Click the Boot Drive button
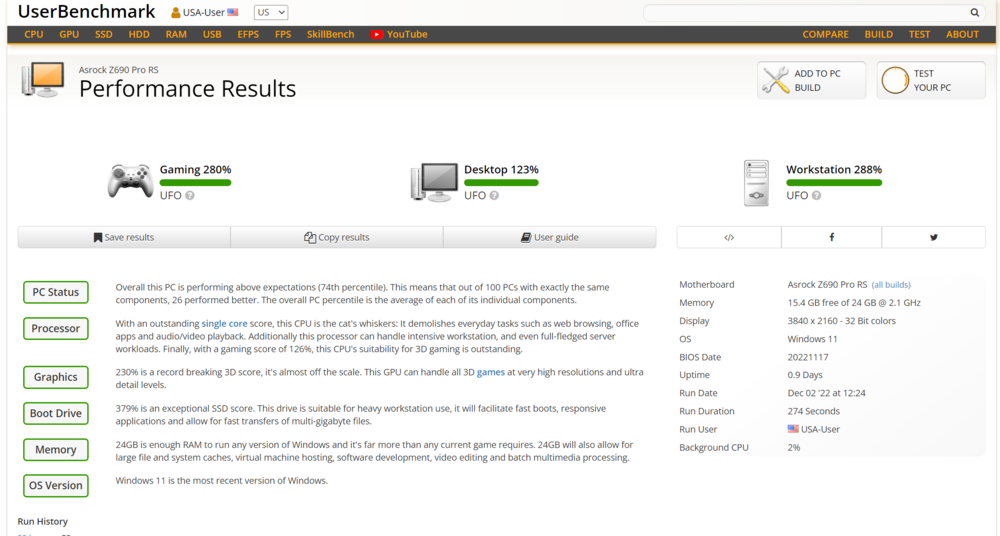This screenshot has height=536, width=1000. 55,413
